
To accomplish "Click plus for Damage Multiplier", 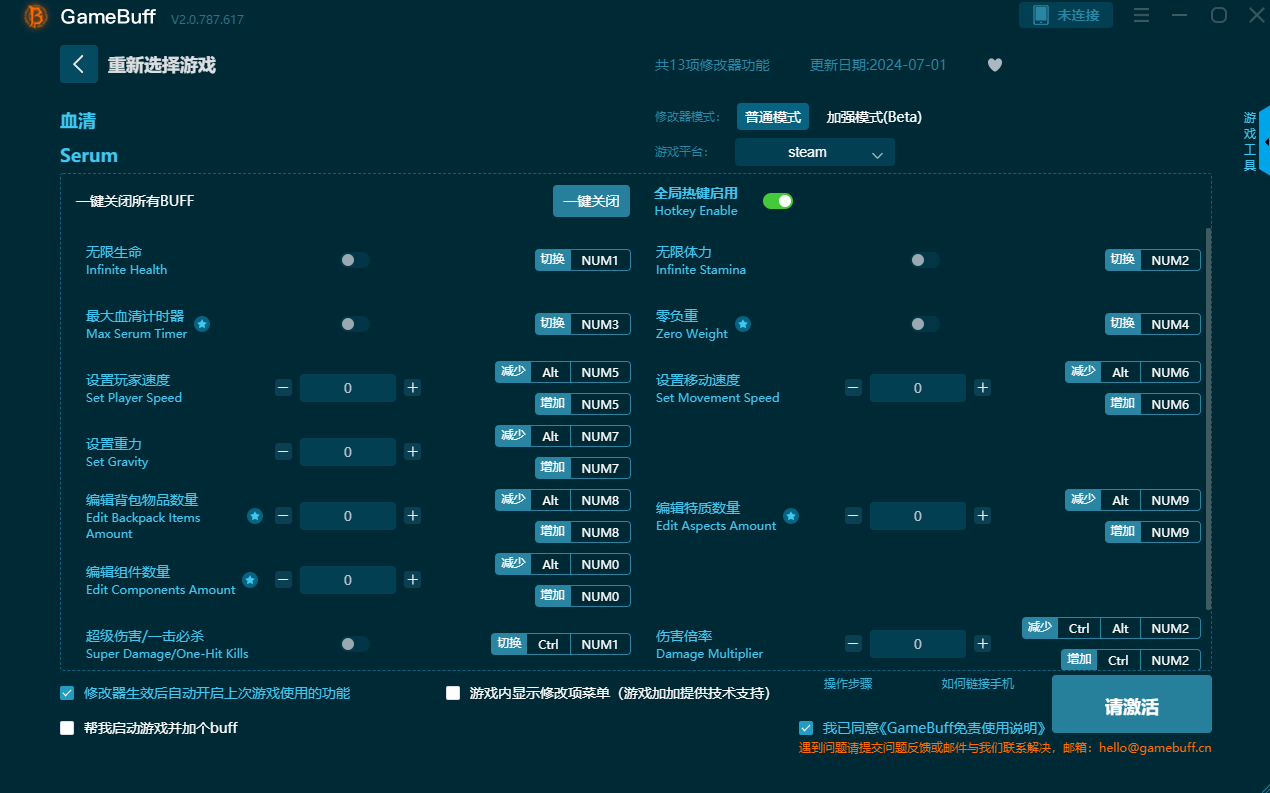I will 983,644.
